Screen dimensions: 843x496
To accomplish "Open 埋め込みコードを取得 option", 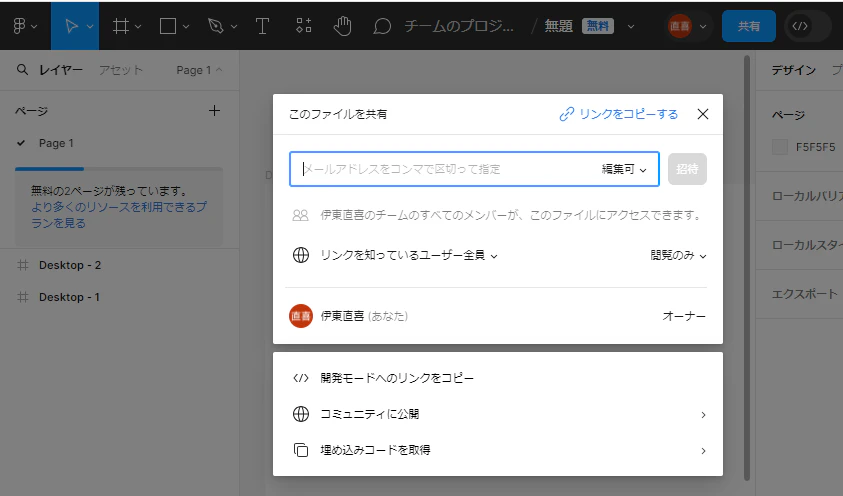I will coord(498,450).
